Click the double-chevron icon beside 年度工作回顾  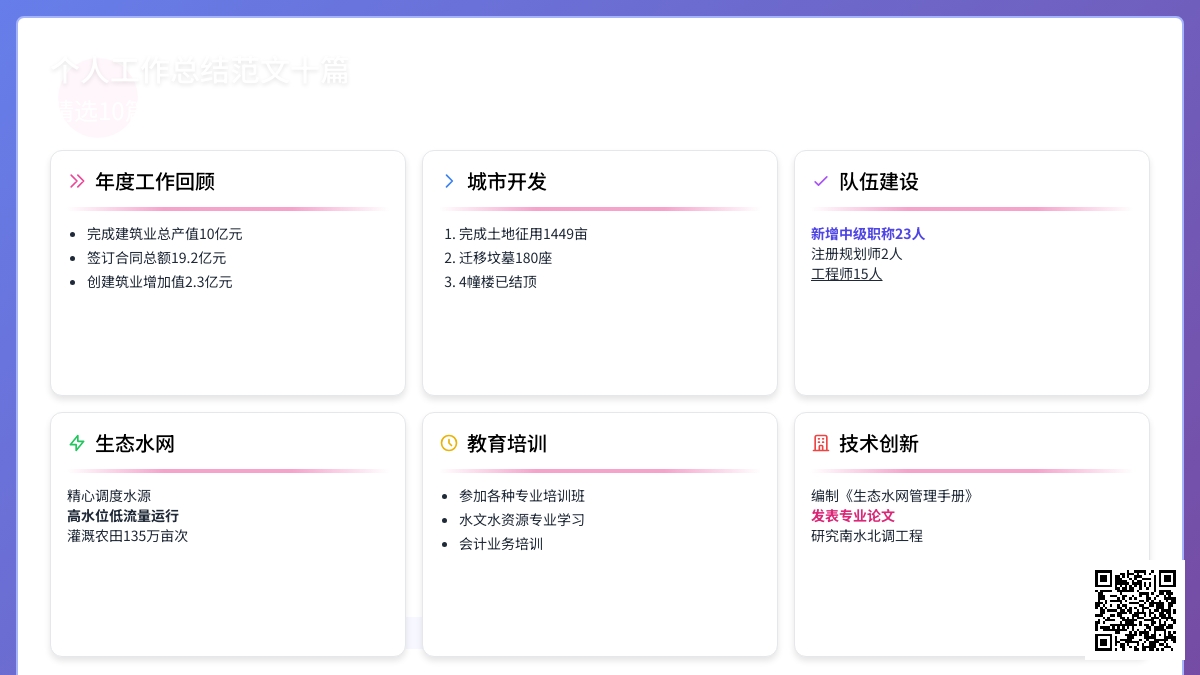[77, 181]
